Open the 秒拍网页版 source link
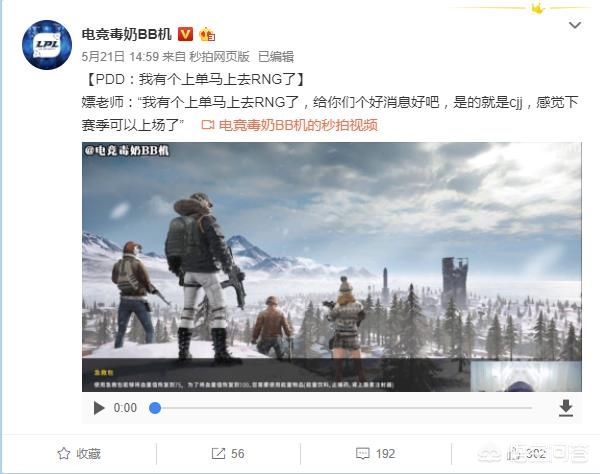 click(x=219, y=57)
